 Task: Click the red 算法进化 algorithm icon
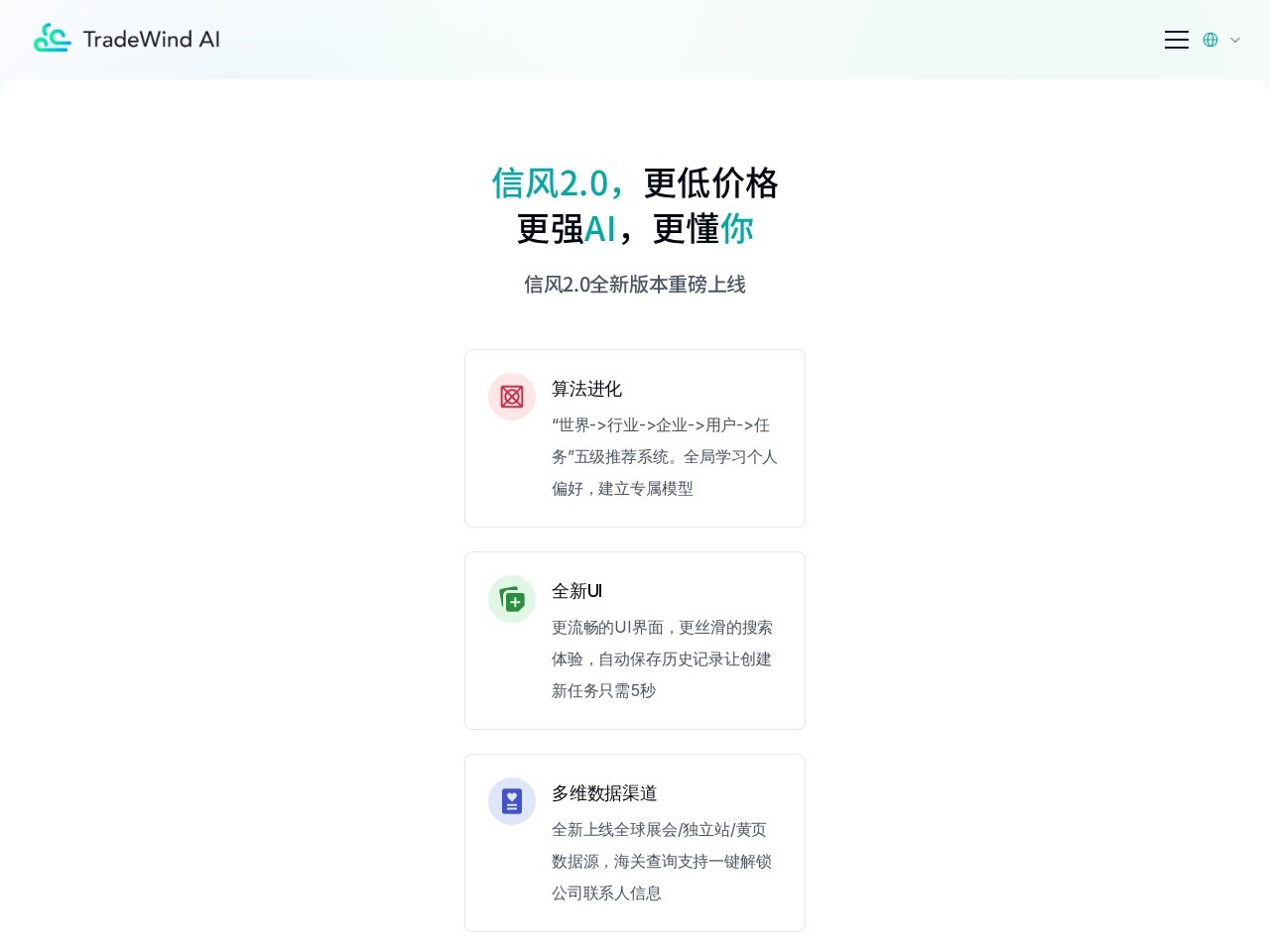point(512,397)
